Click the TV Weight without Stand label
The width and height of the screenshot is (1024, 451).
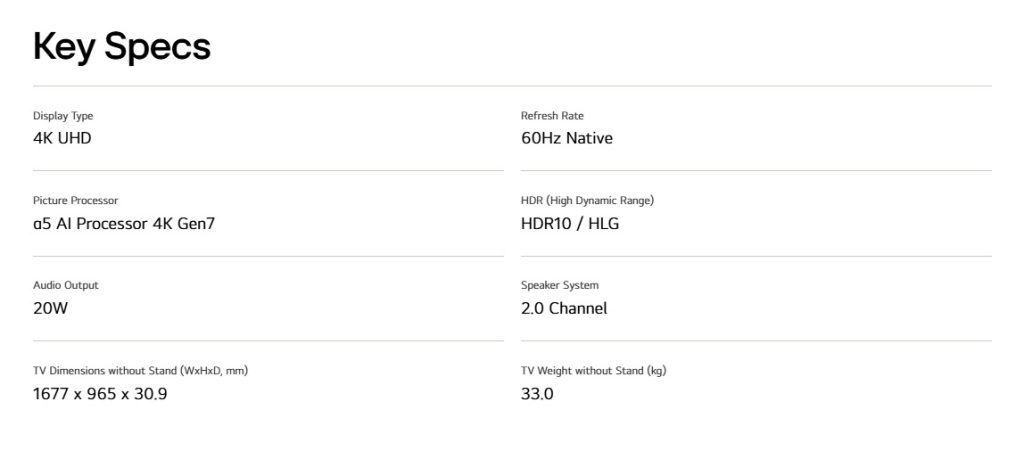tap(593, 371)
